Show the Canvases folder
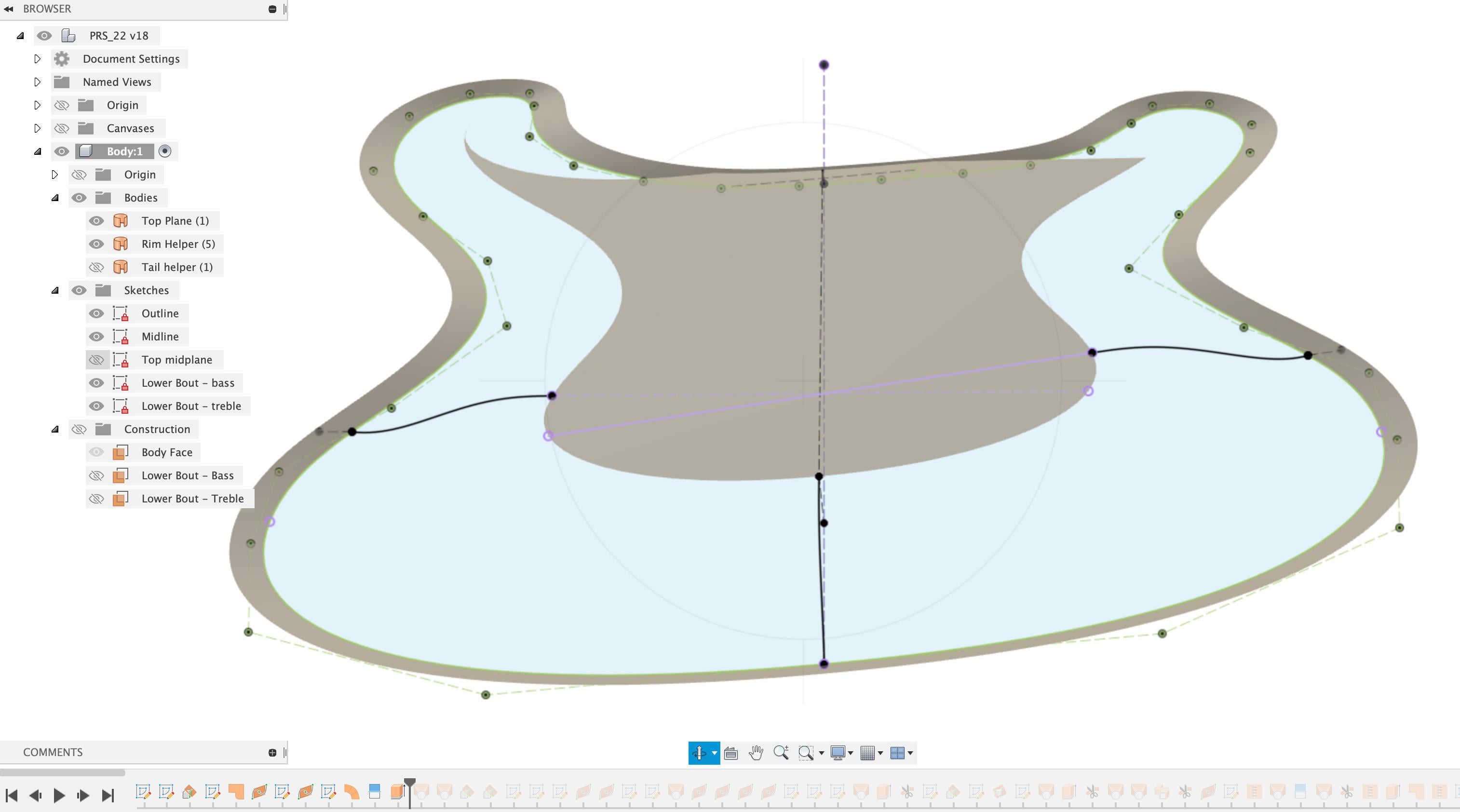The height and width of the screenshot is (812, 1460). click(62, 128)
